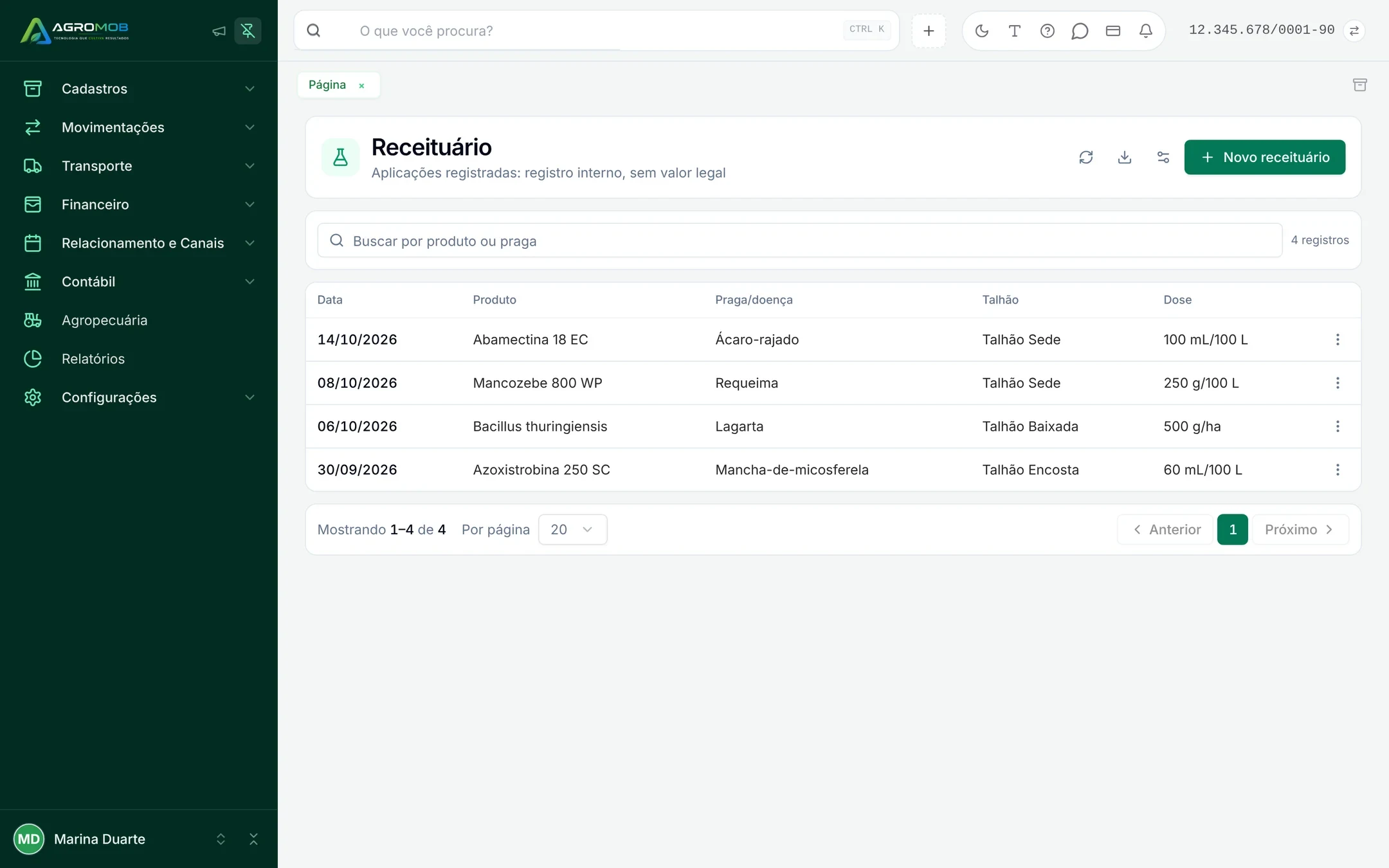The width and height of the screenshot is (1389, 868).
Task: Click the Produto column header
Action: click(x=495, y=300)
